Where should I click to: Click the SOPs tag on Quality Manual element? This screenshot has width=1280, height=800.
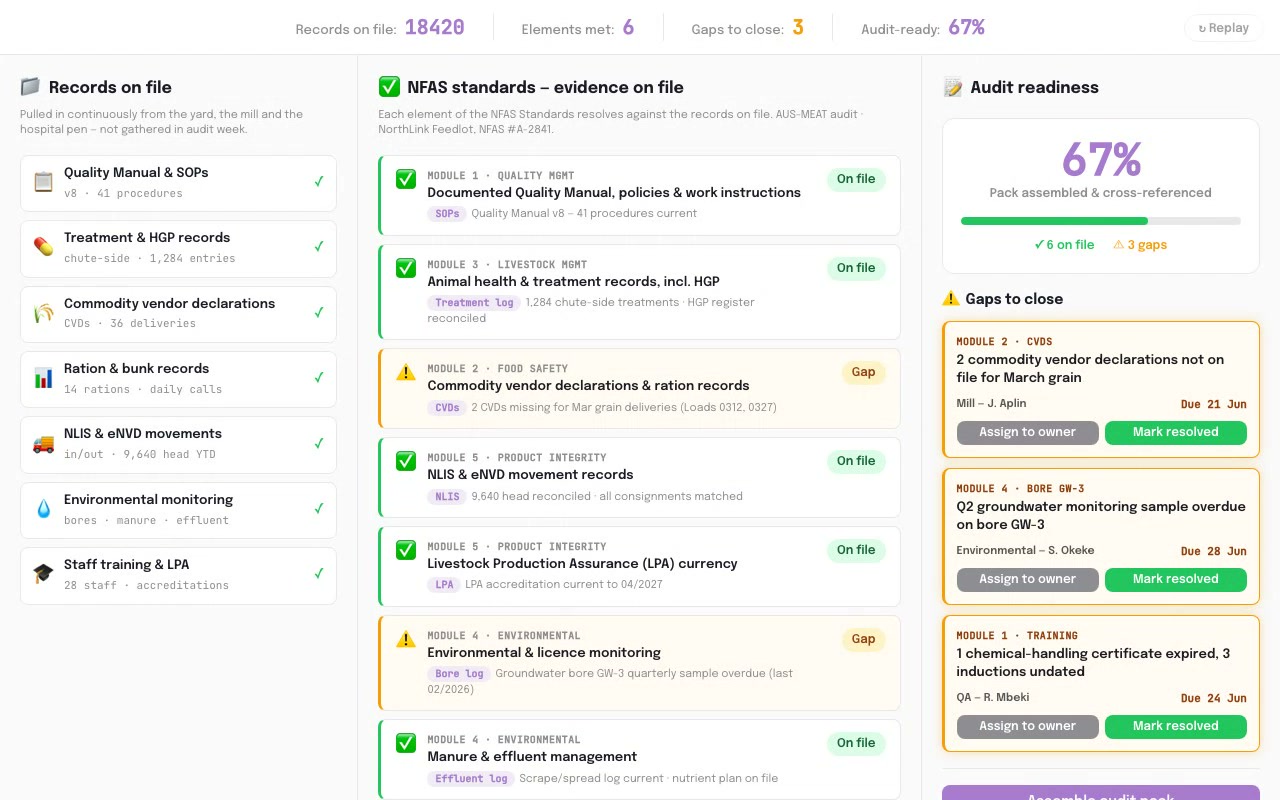click(x=447, y=213)
